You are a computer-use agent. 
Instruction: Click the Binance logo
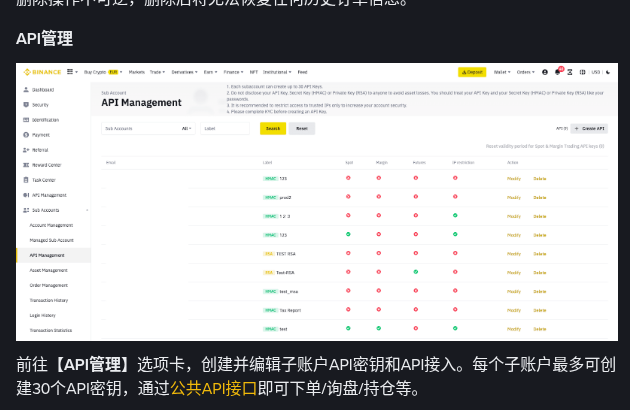42,72
